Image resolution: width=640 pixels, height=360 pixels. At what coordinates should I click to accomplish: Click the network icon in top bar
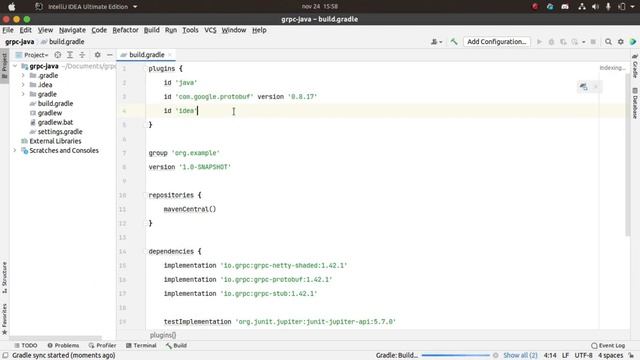(582, 7)
